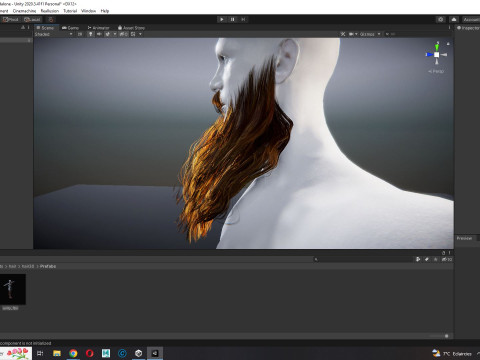Toggle hidden objects visibility count icon
This screenshot has width=480, height=360.
pos(123,34)
